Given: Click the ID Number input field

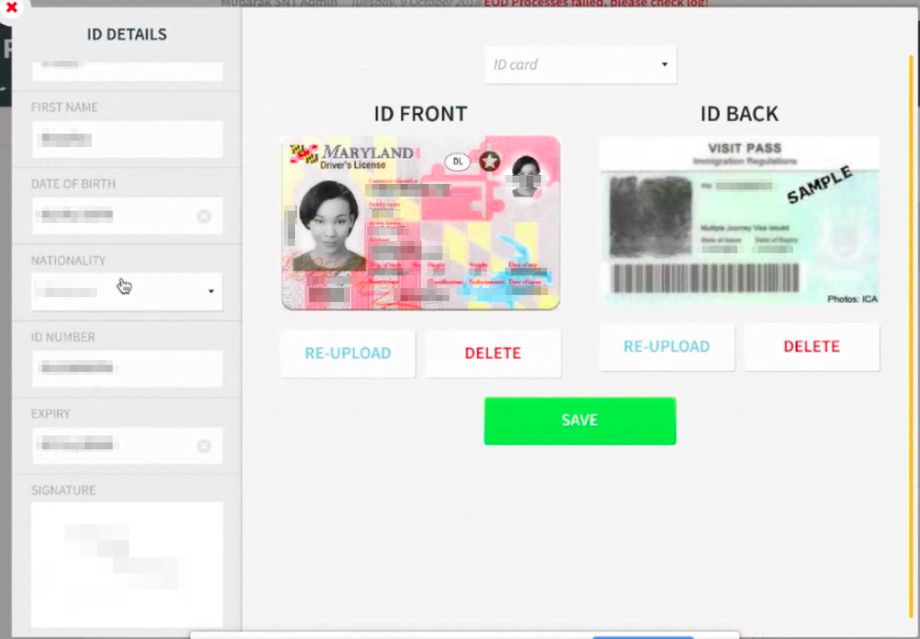Looking at the screenshot, I should [x=127, y=368].
